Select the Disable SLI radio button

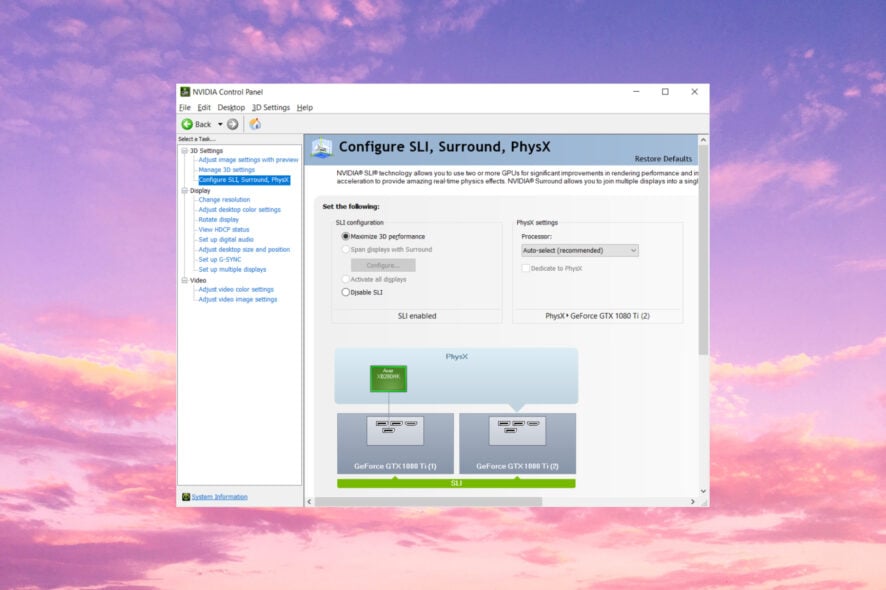tap(345, 292)
